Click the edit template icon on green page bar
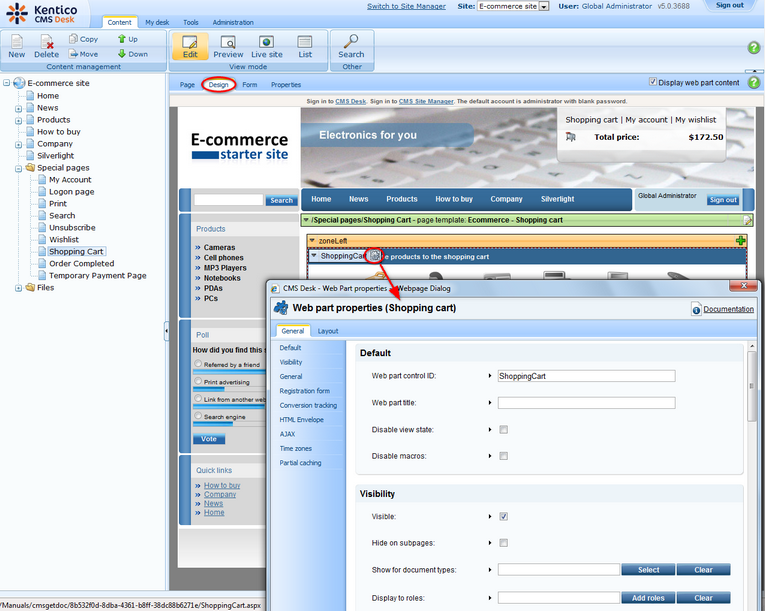Viewport: 765px width, 611px height. click(x=747, y=220)
